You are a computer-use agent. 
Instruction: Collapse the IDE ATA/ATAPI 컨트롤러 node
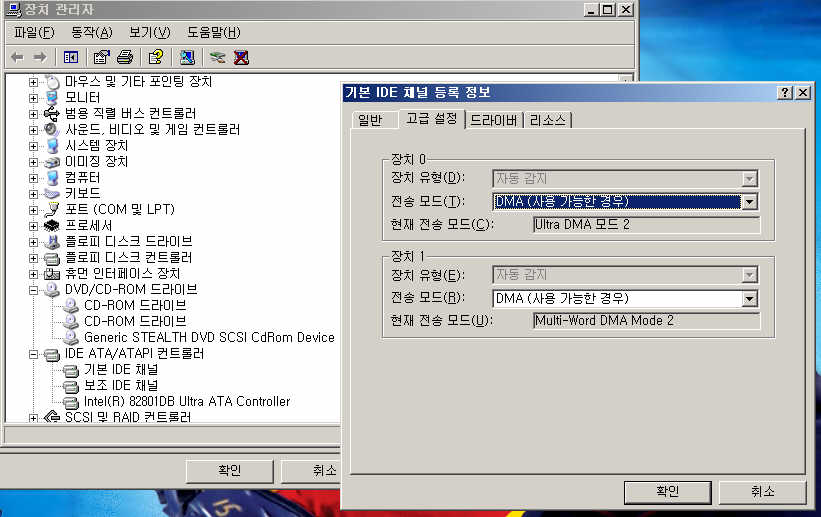pyautogui.click(x=34, y=353)
